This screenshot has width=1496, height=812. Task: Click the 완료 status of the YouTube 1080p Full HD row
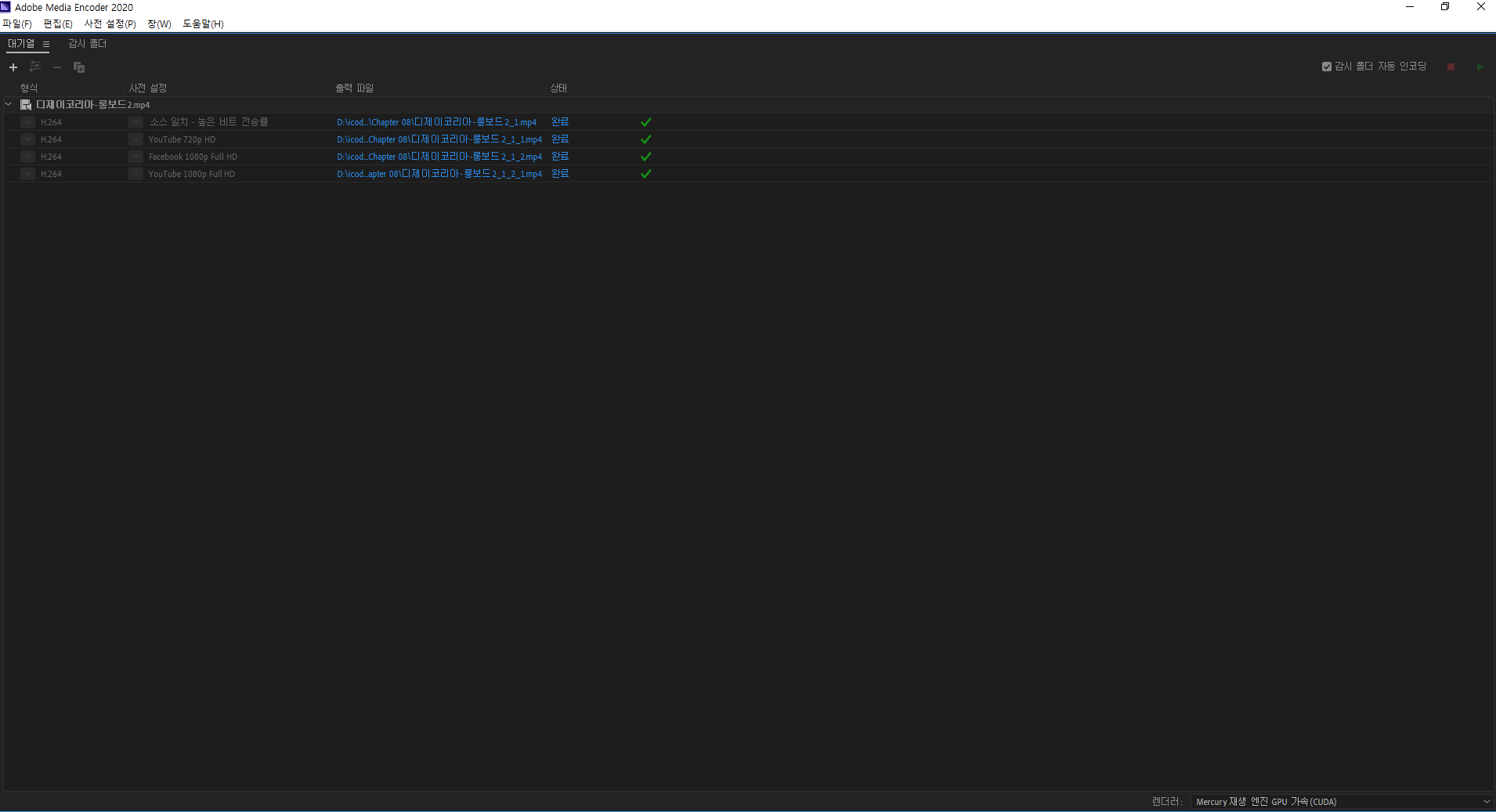560,174
